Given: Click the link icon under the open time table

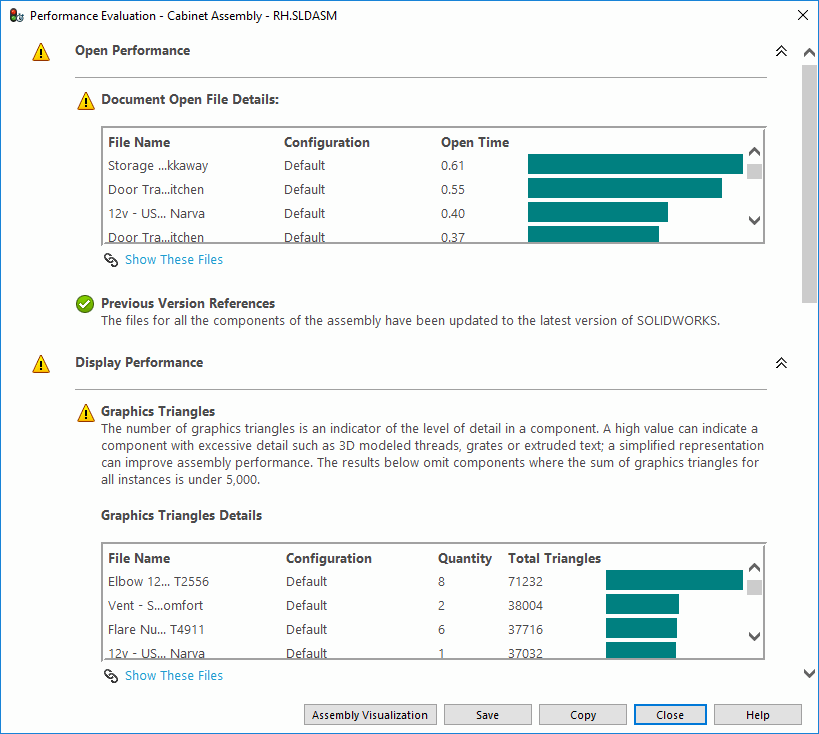Looking at the screenshot, I should point(111,260).
